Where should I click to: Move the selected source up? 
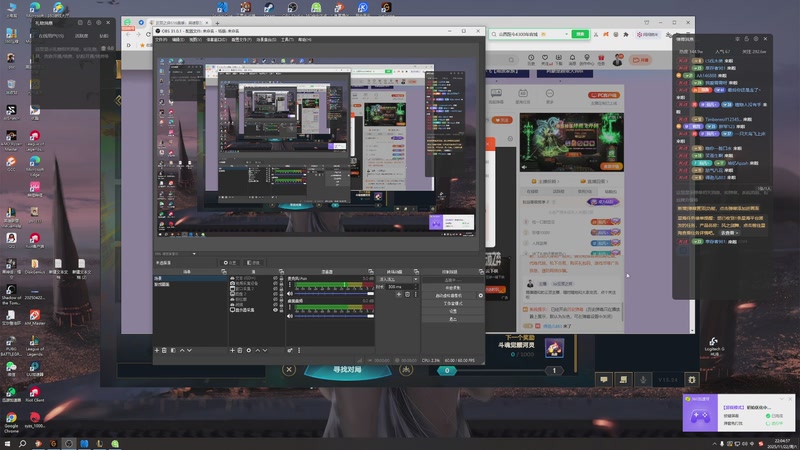coord(258,351)
